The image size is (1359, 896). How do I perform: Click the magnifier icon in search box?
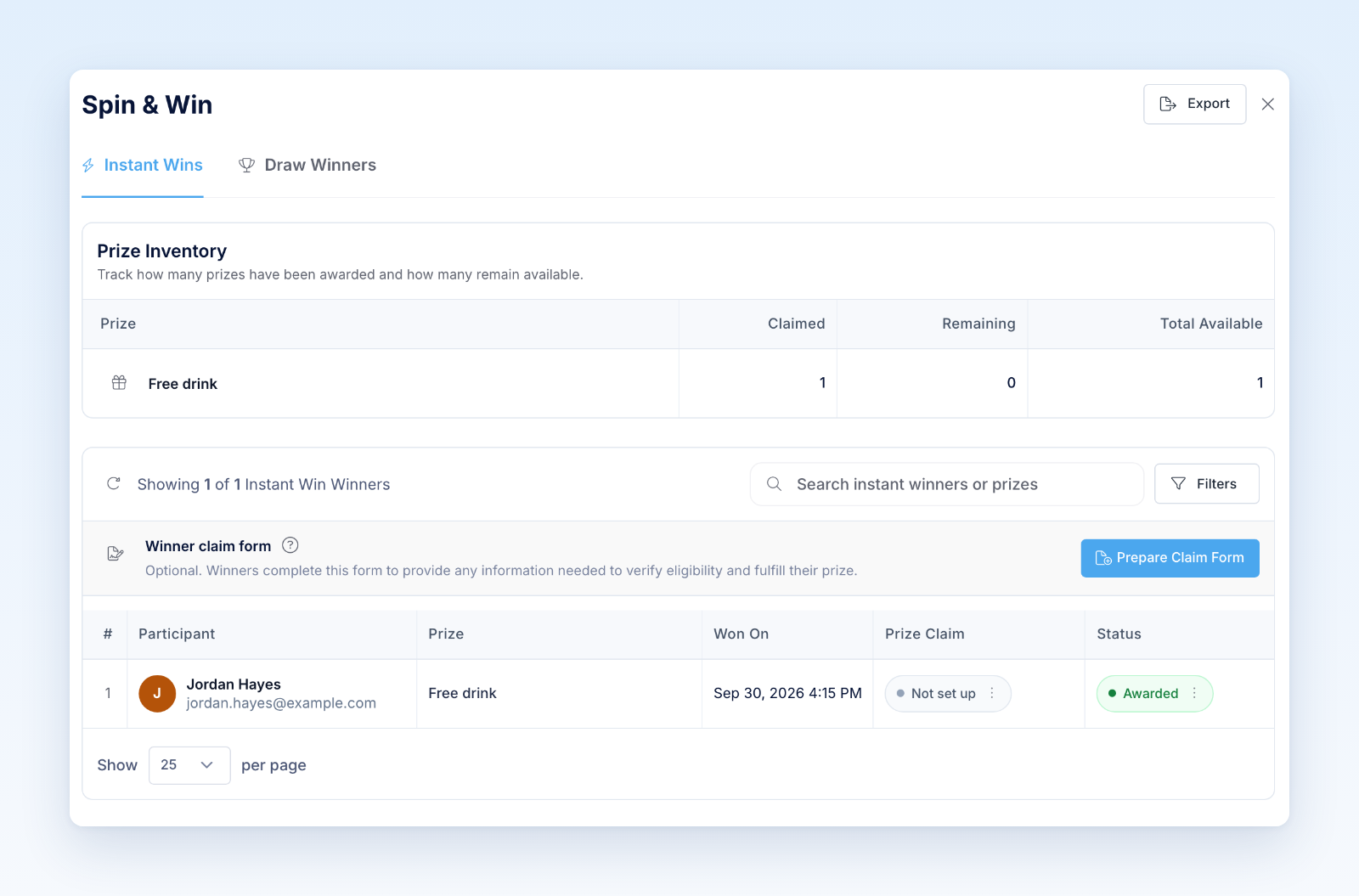coord(774,484)
